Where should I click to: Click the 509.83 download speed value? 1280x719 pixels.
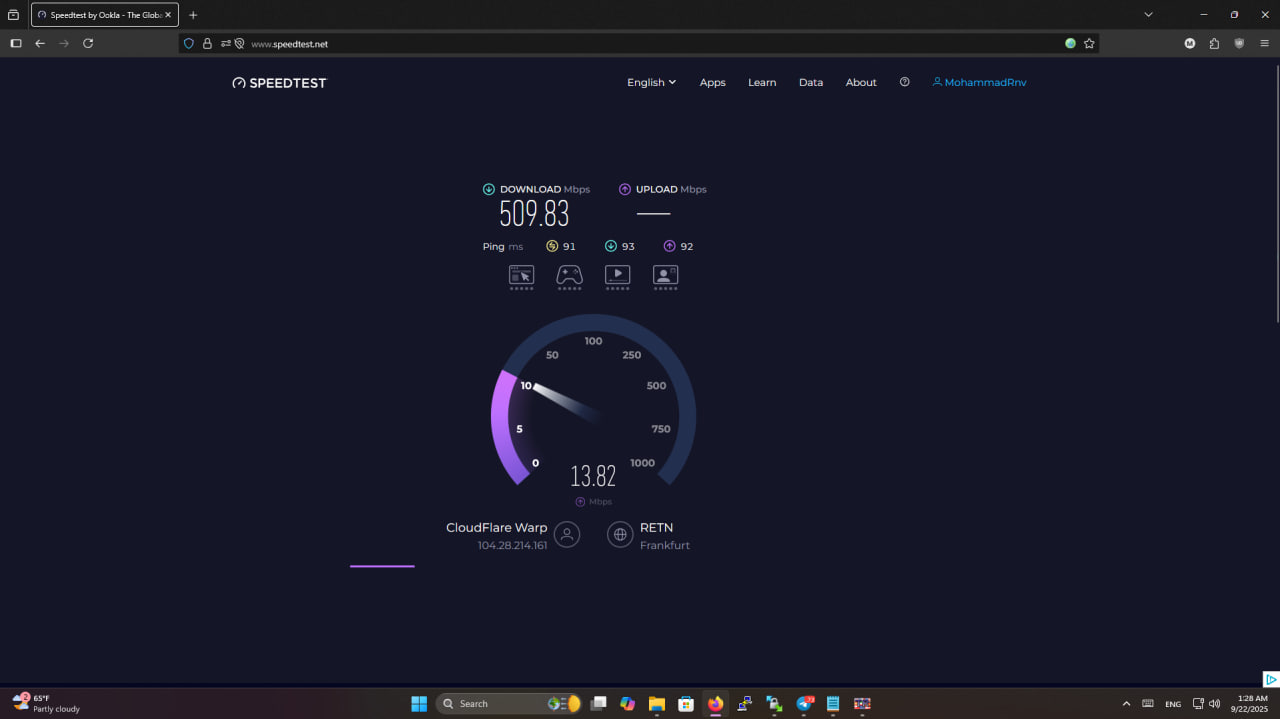(534, 213)
